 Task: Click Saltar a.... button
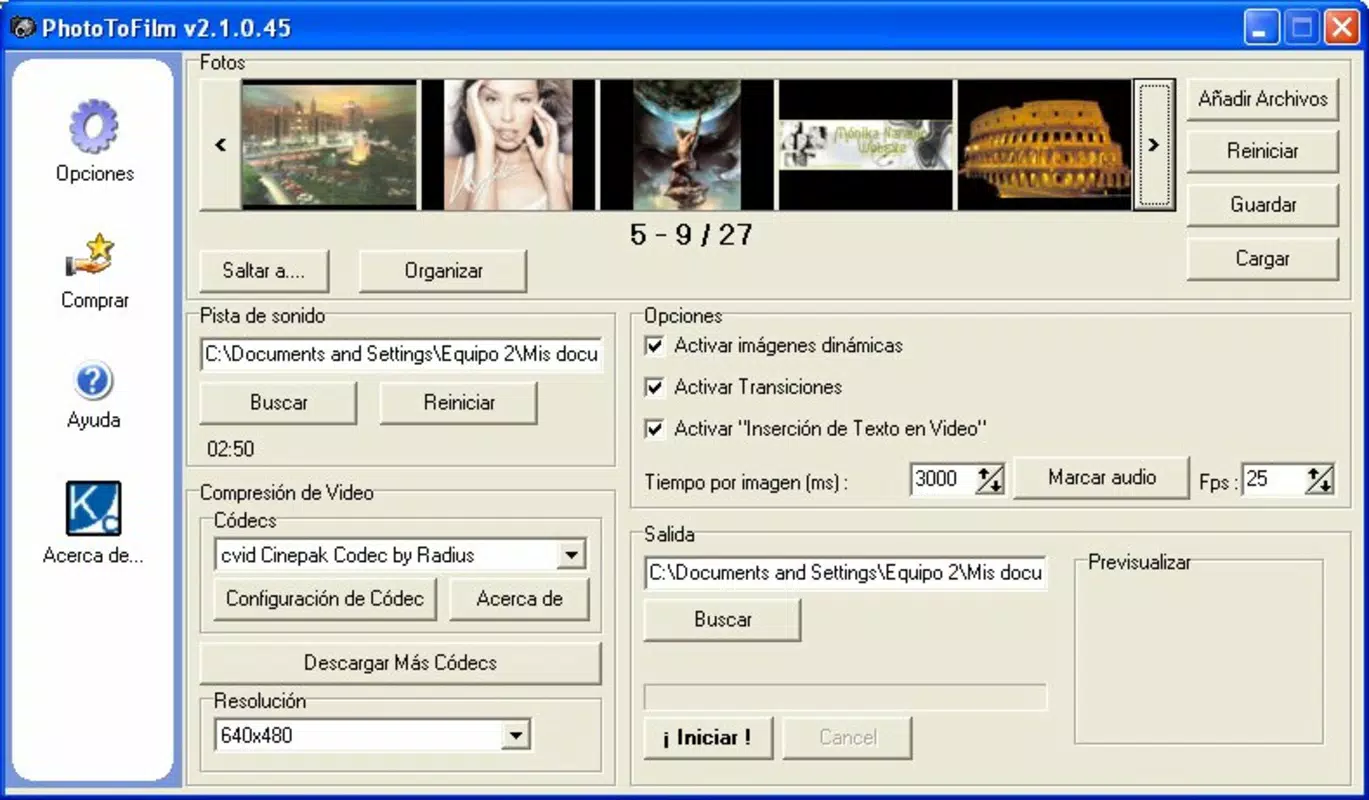pos(264,271)
